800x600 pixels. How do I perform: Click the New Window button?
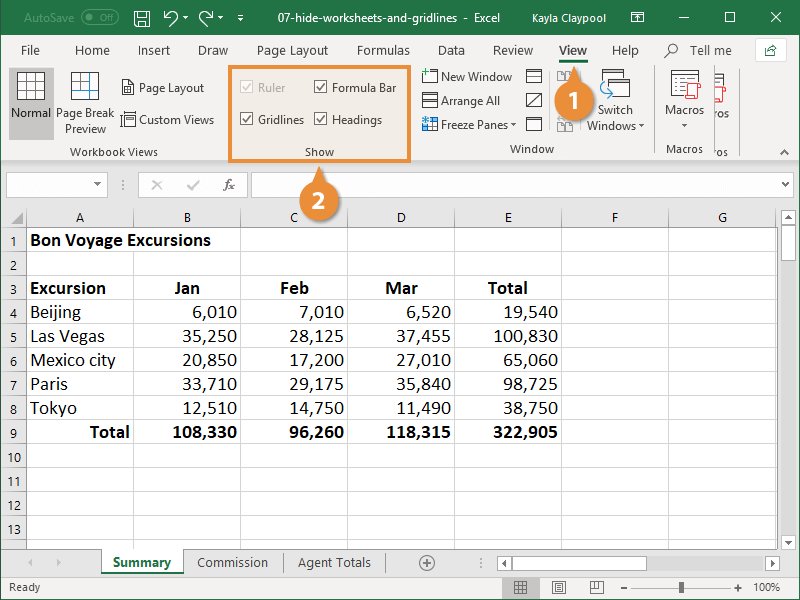tap(467, 77)
